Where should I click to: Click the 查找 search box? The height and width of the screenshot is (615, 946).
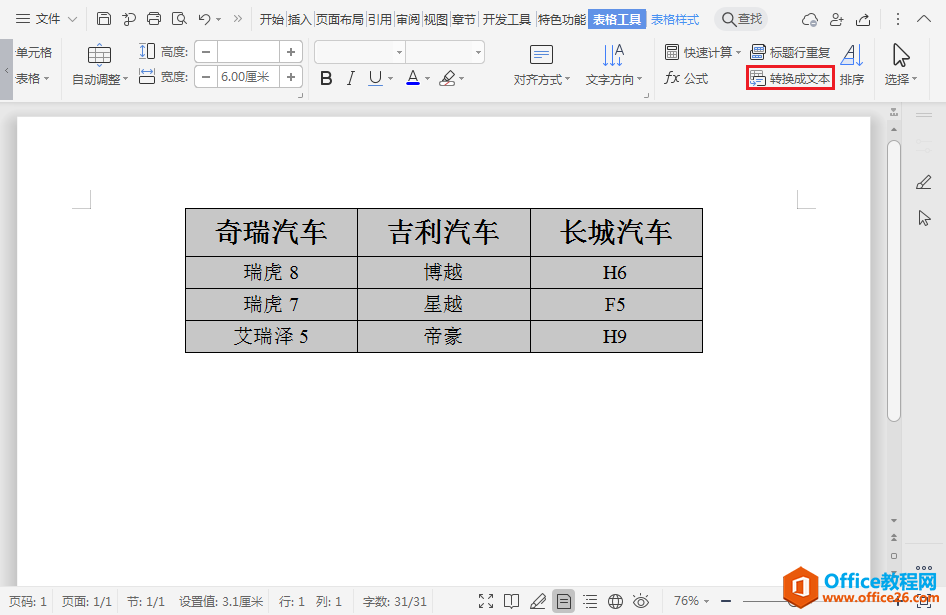741,19
